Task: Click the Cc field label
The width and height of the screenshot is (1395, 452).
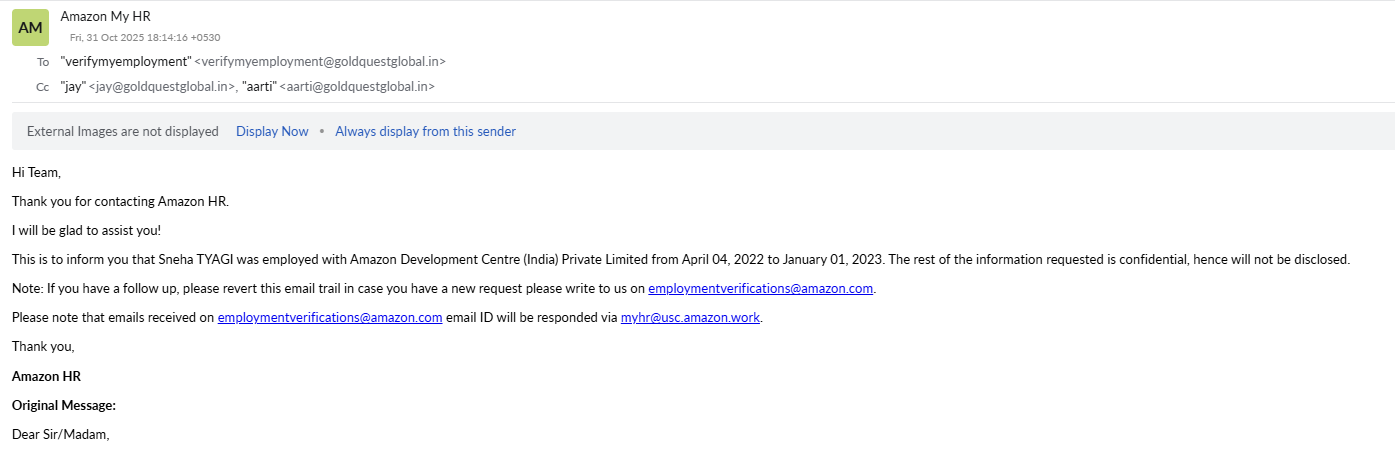Action: (x=43, y=87)
